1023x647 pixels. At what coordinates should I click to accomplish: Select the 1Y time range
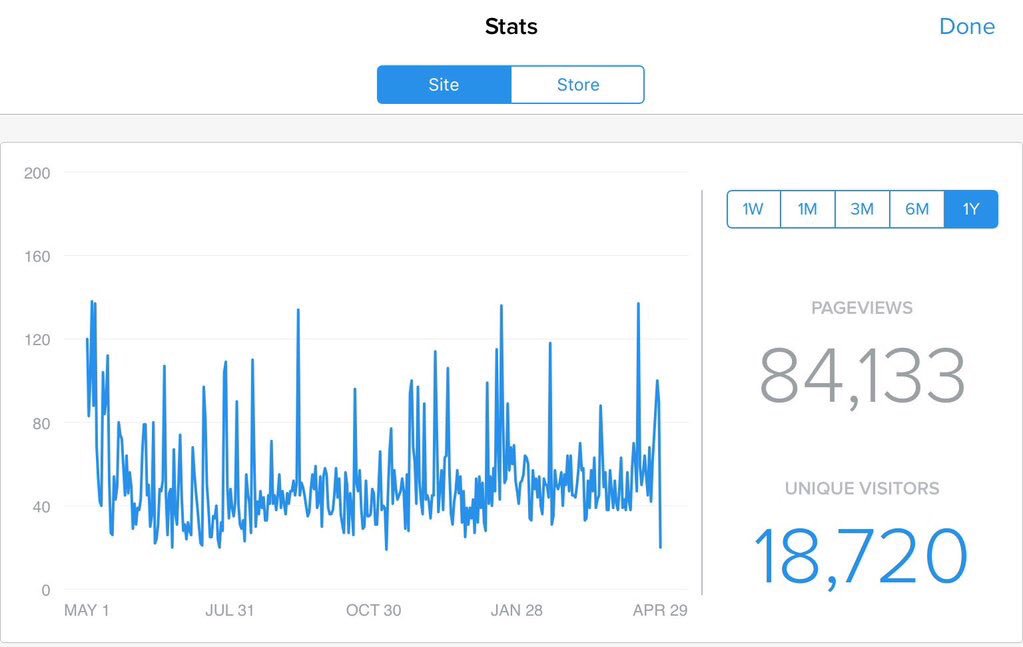point(971,209)
